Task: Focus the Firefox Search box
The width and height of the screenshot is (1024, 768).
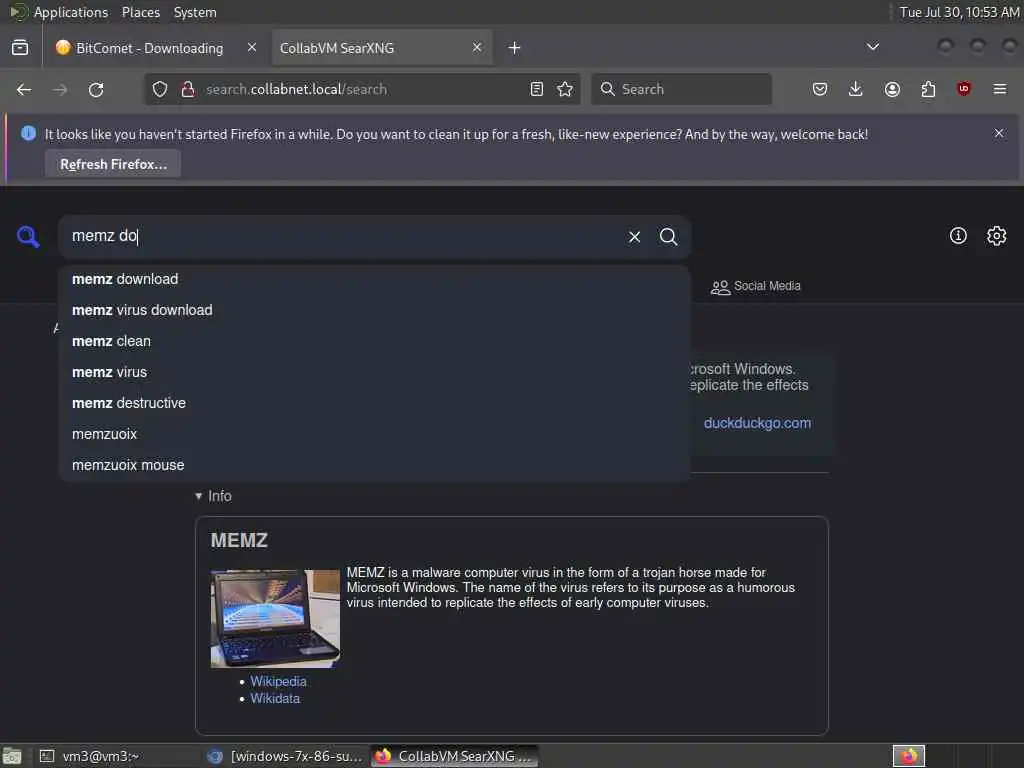Action: click(681, 89)
